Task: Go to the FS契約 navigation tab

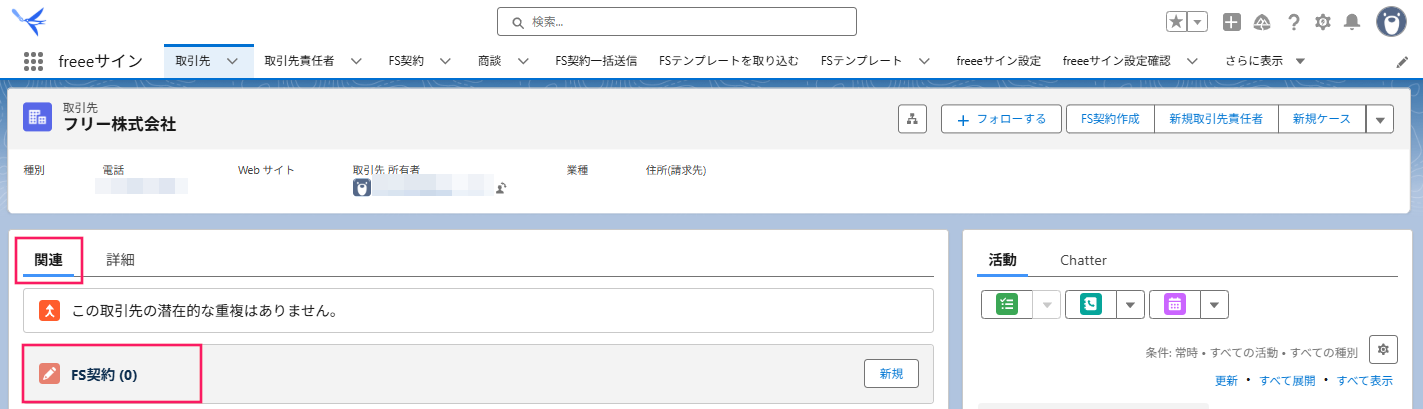Action: 406,61
